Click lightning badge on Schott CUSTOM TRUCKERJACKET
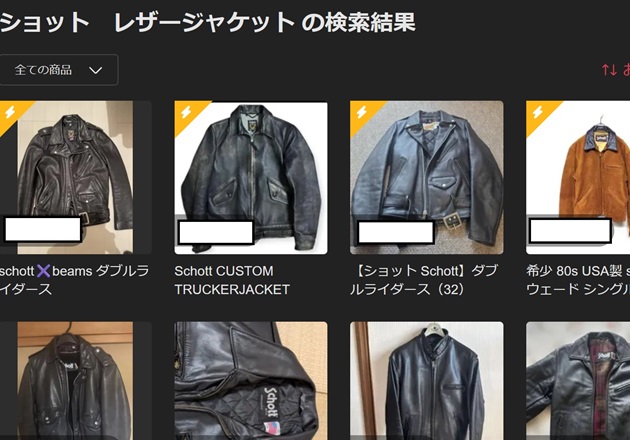Viewport: 630px width, 440px height. pos(186,113)
